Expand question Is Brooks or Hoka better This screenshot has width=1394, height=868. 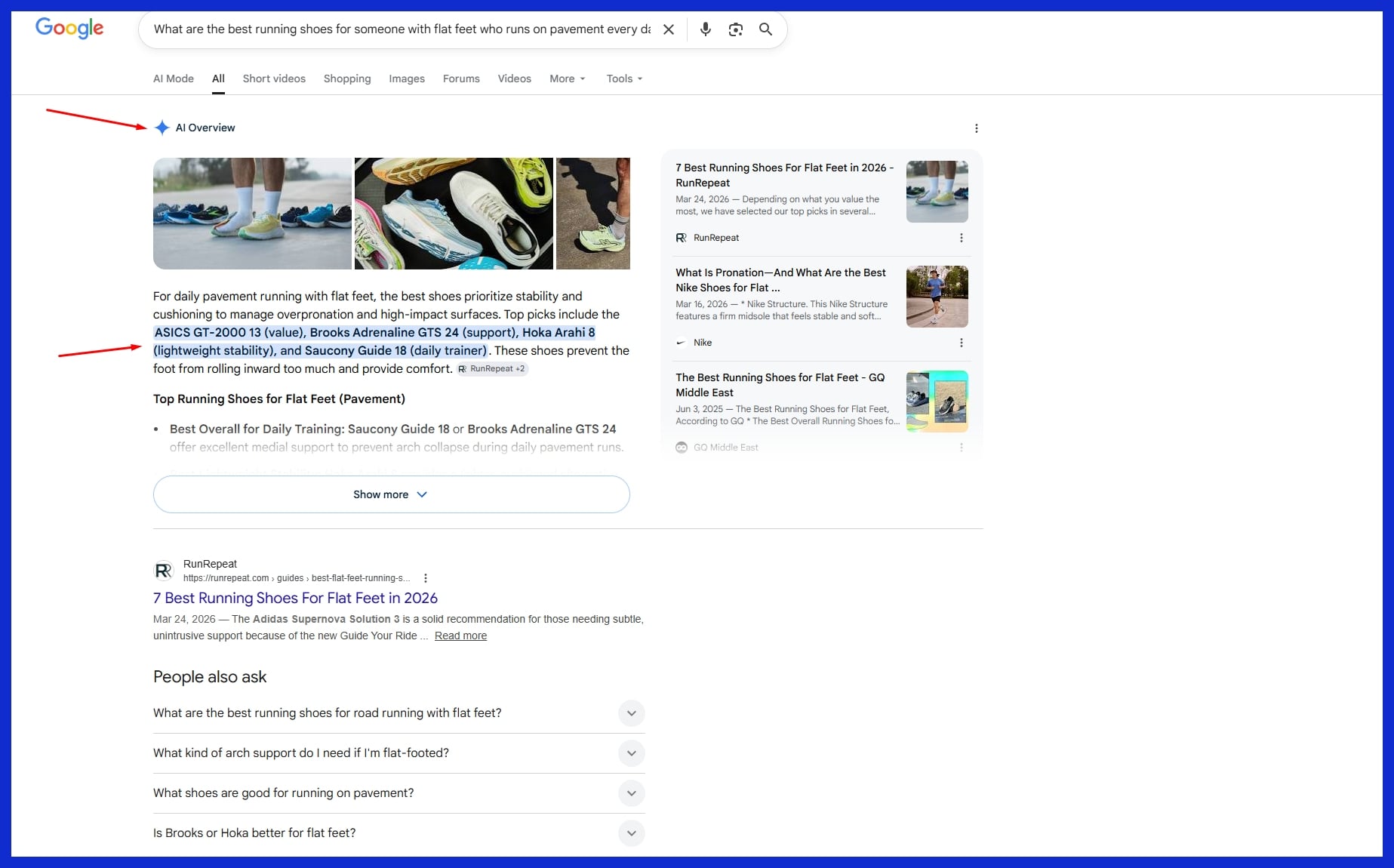tap(399, 833)
